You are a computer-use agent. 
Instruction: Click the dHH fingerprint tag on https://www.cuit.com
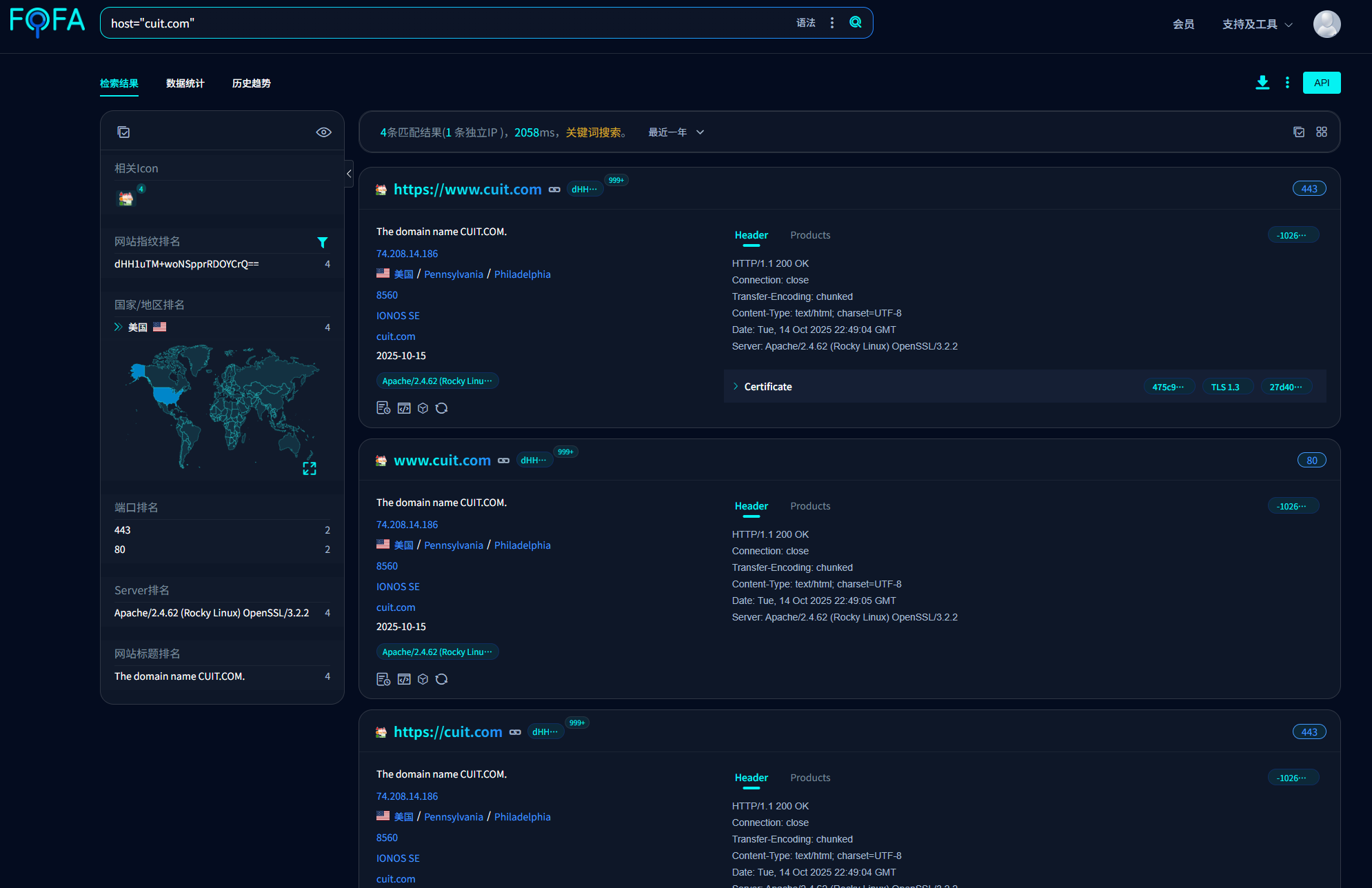pyautogui.click(x=585, y=190)
